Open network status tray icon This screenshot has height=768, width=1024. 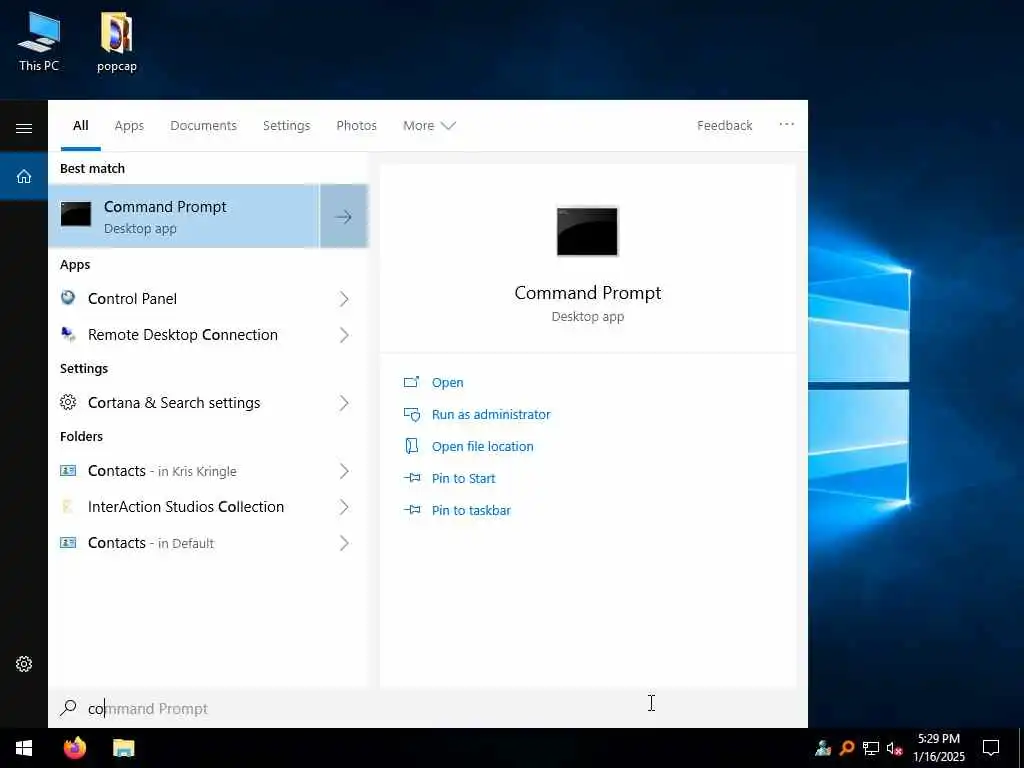[x=871, y=748]
